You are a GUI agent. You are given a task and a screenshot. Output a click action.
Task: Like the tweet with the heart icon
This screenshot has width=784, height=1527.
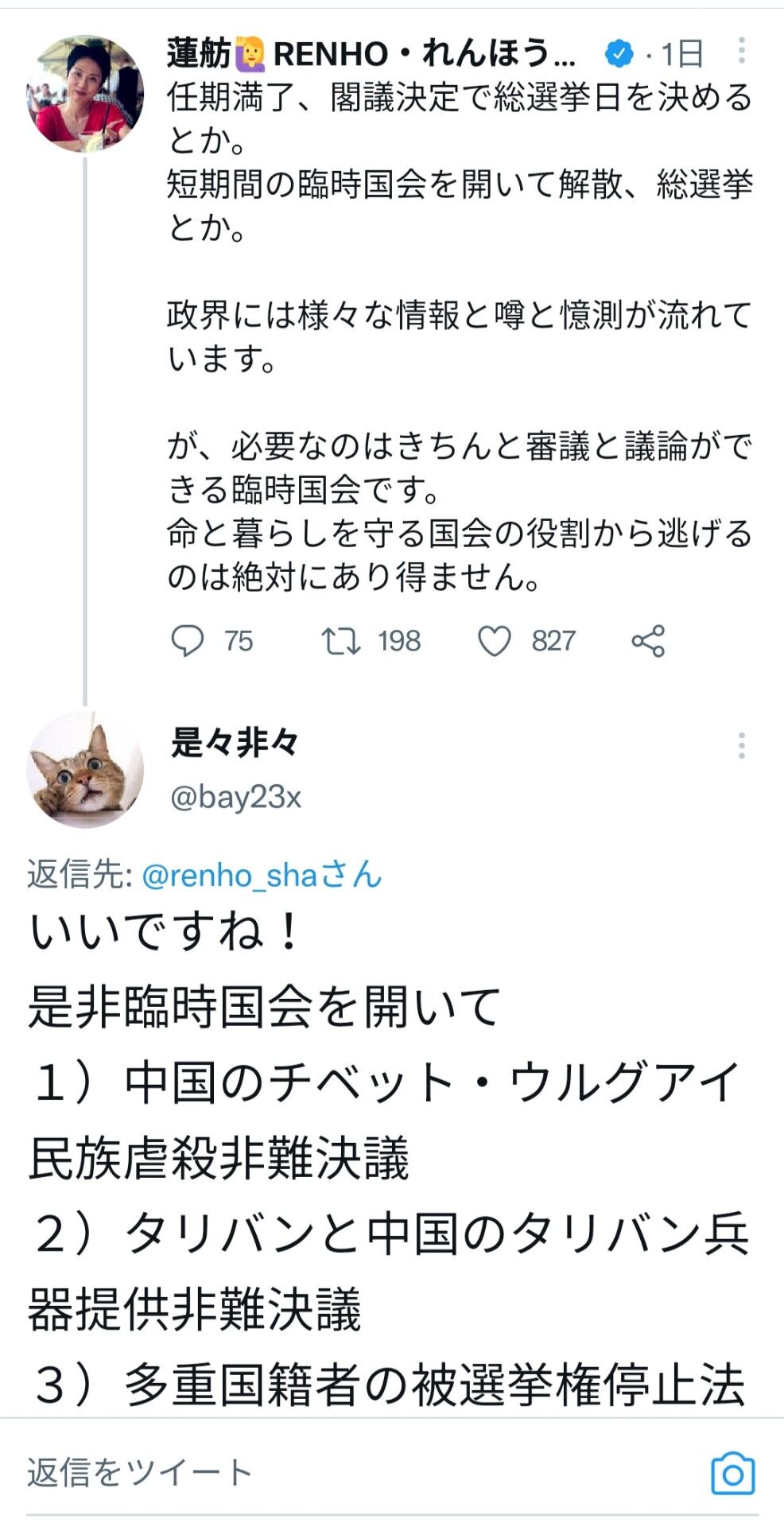click(x=494, y=641)
